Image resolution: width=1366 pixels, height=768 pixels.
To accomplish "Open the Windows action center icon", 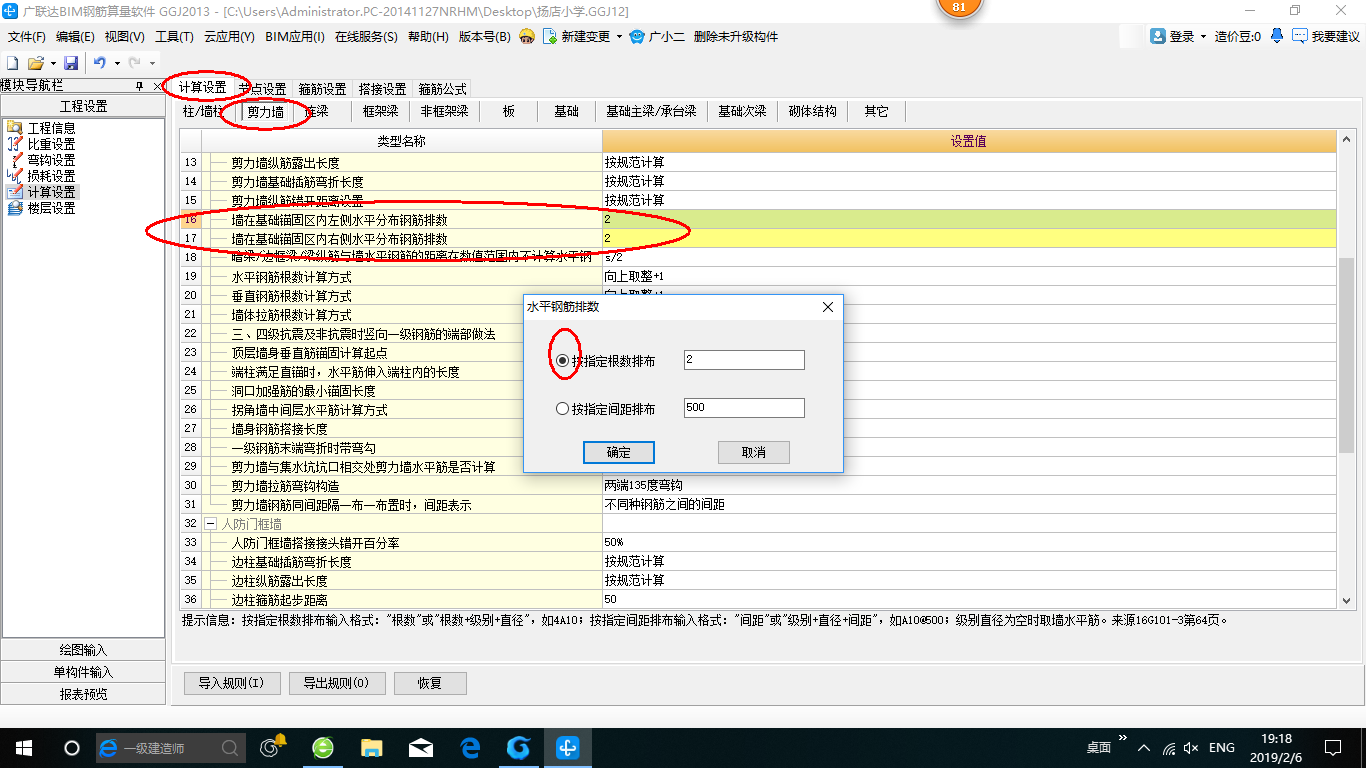I will tap(1332, 747).
